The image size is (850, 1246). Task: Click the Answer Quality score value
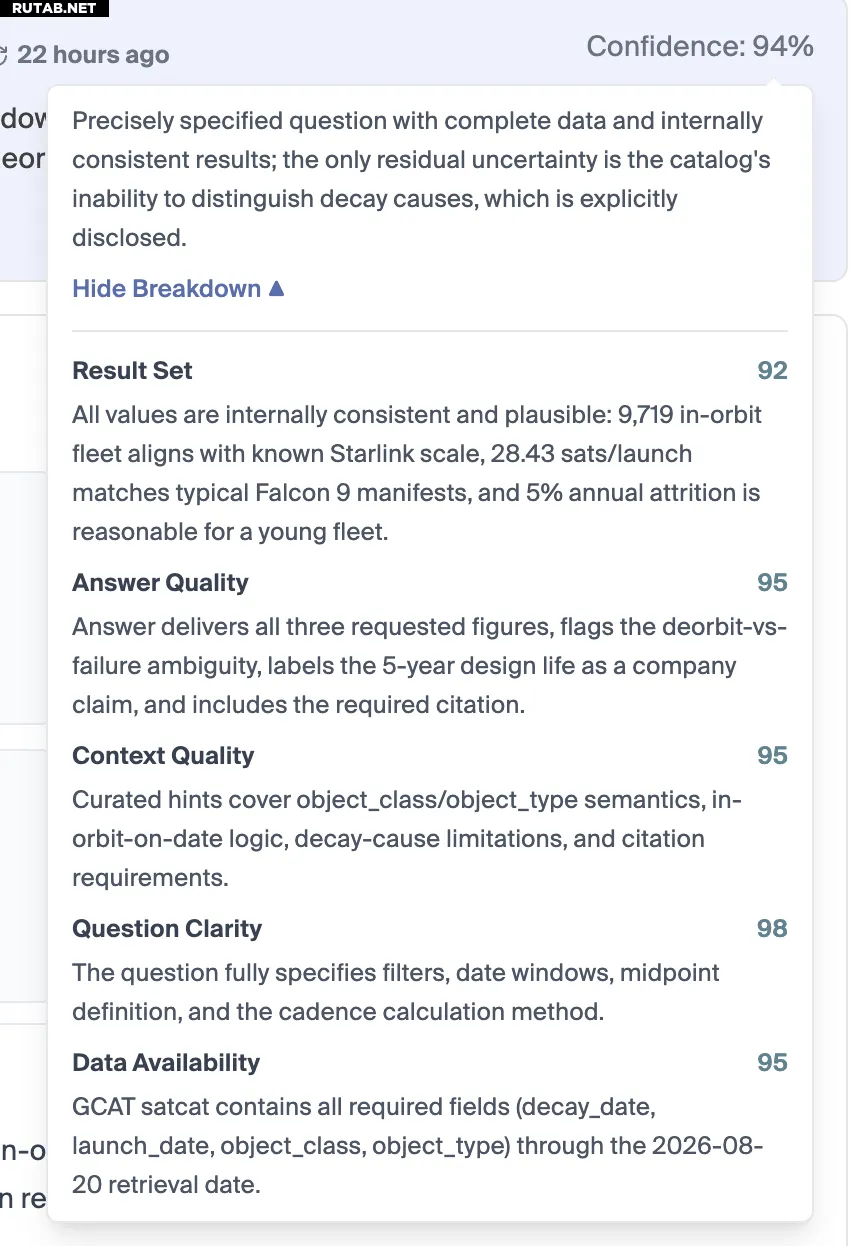pyautogui.click(x=772, y=583)
